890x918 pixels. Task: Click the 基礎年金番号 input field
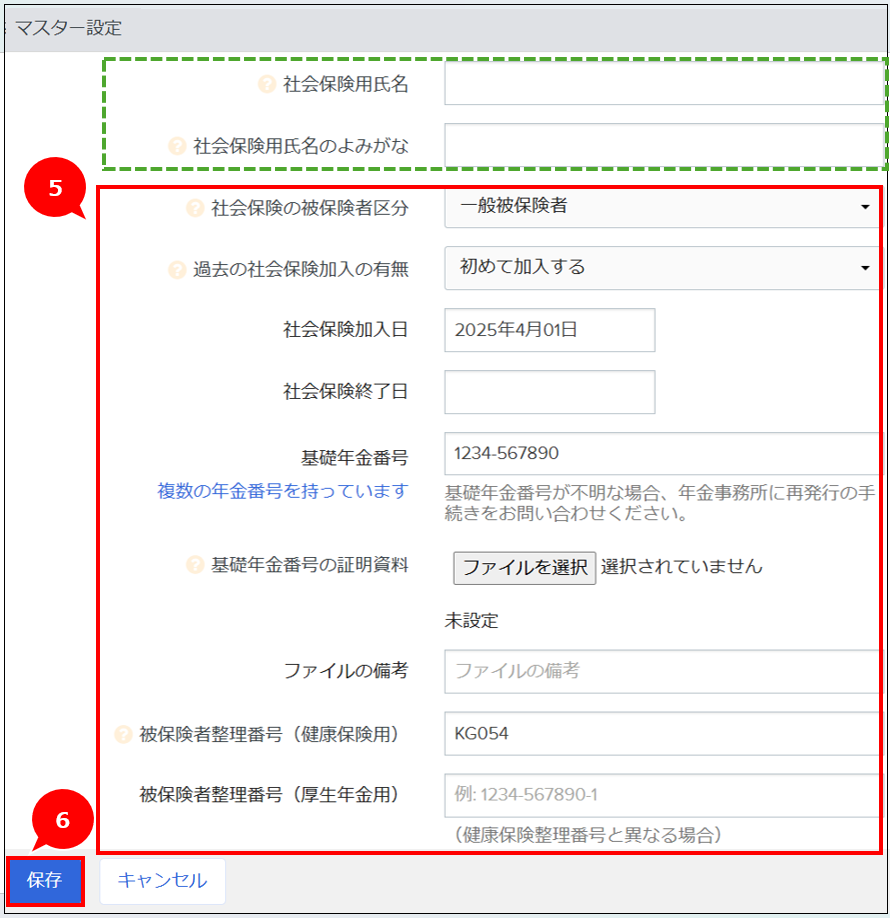click(662, 454)
